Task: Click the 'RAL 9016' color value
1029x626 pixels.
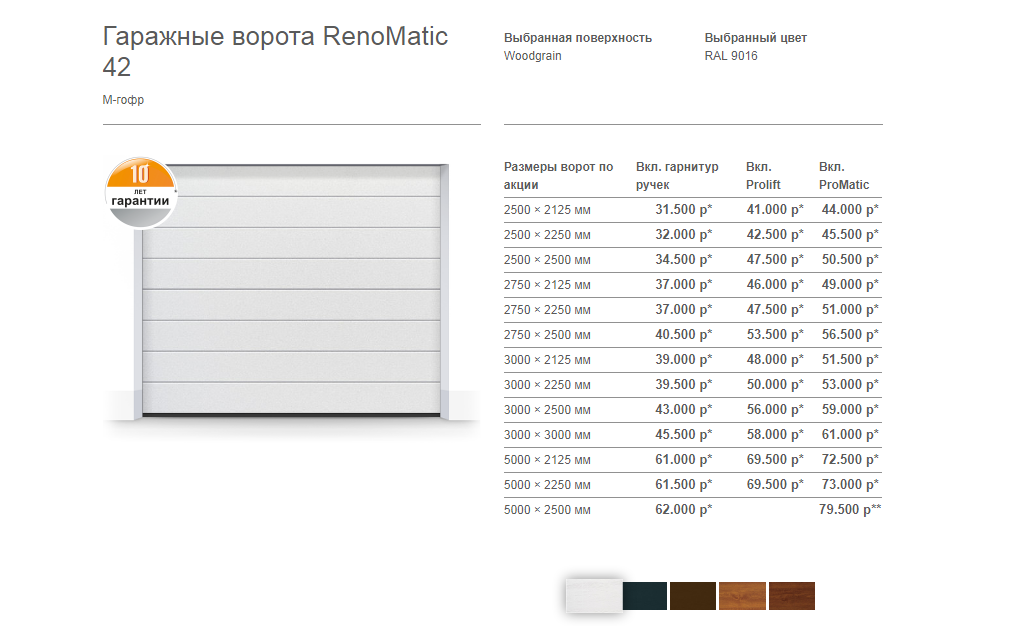Action: [x=730, y=56]
